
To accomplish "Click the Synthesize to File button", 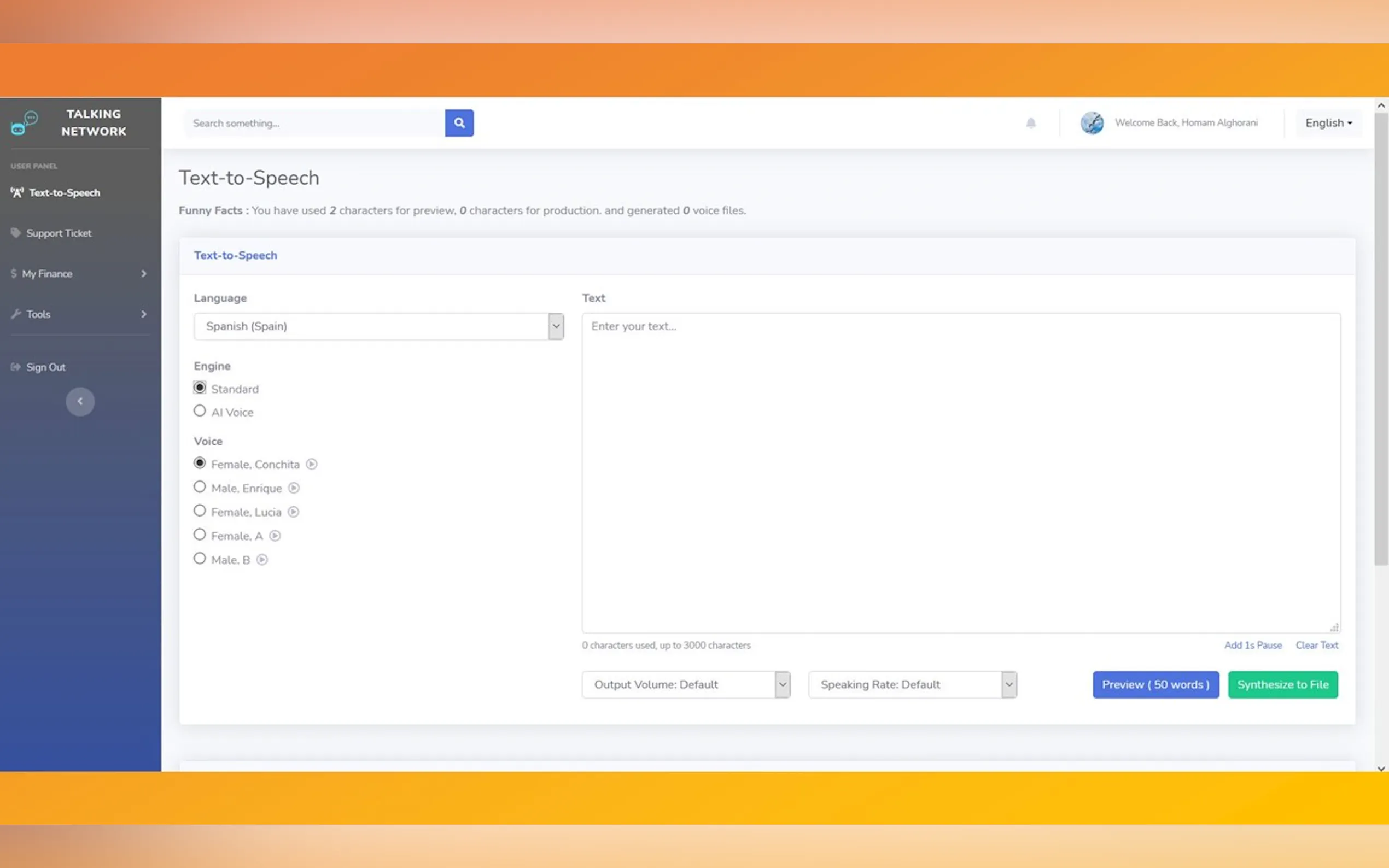I will pyautogui.click(x=1282, y=684).
